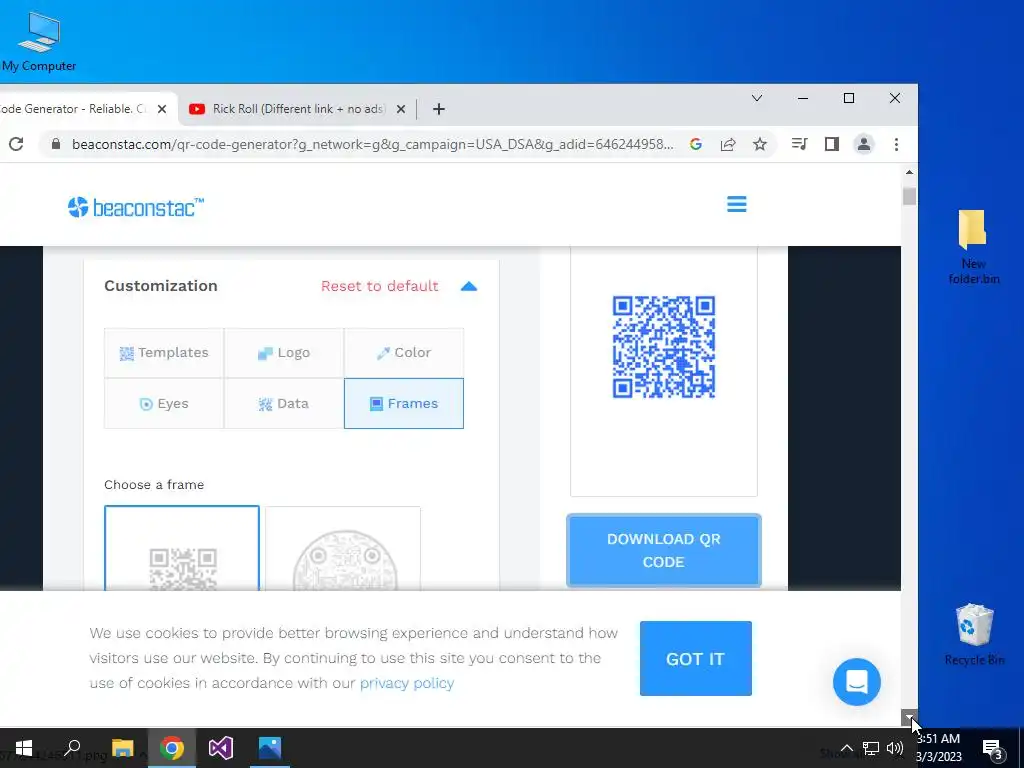Select the Templates customization tab
Image resolution: width=1024 pixels, height=768 pixels.
pos(164,353)
